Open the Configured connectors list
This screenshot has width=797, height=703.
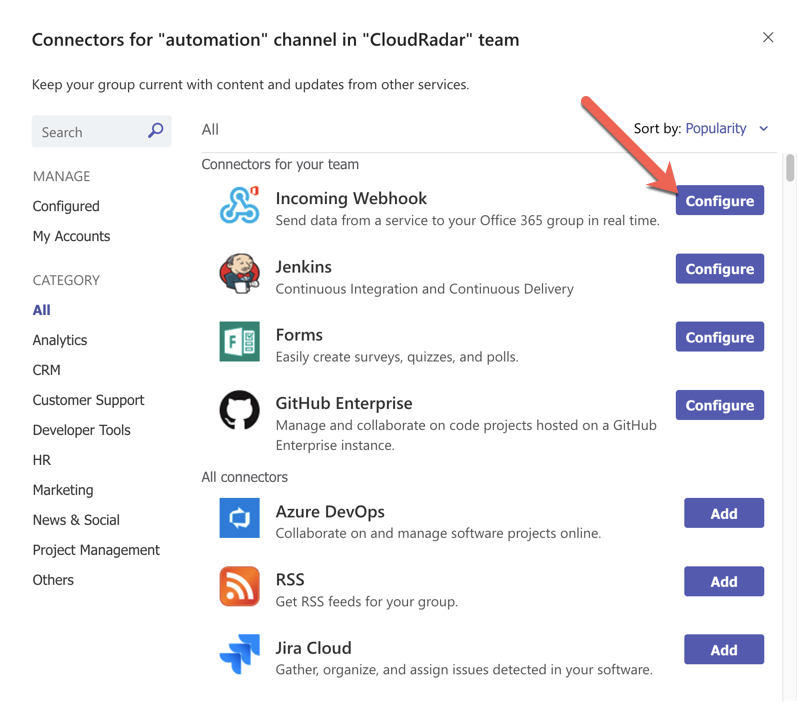[x=66, y=206]
